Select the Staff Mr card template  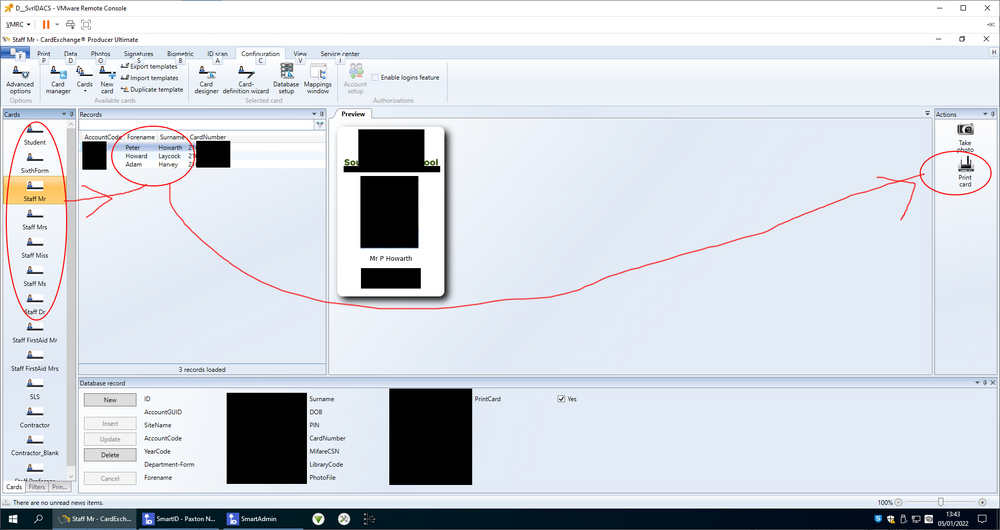point(34,191)
